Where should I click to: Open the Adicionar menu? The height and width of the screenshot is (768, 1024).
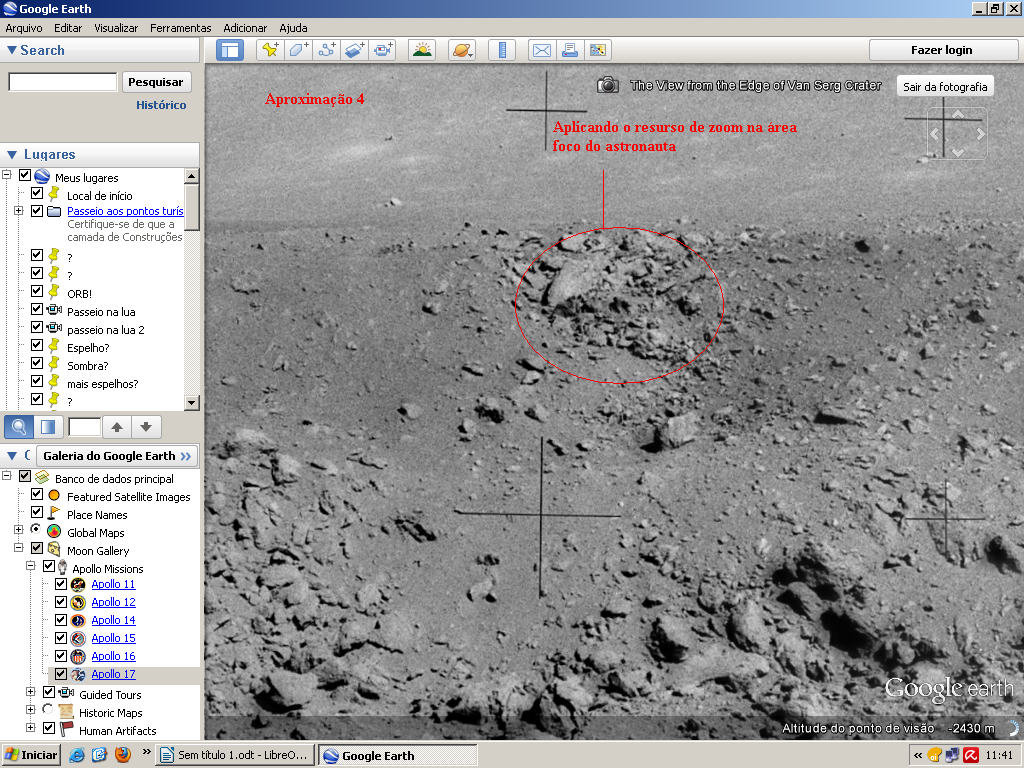245,28
